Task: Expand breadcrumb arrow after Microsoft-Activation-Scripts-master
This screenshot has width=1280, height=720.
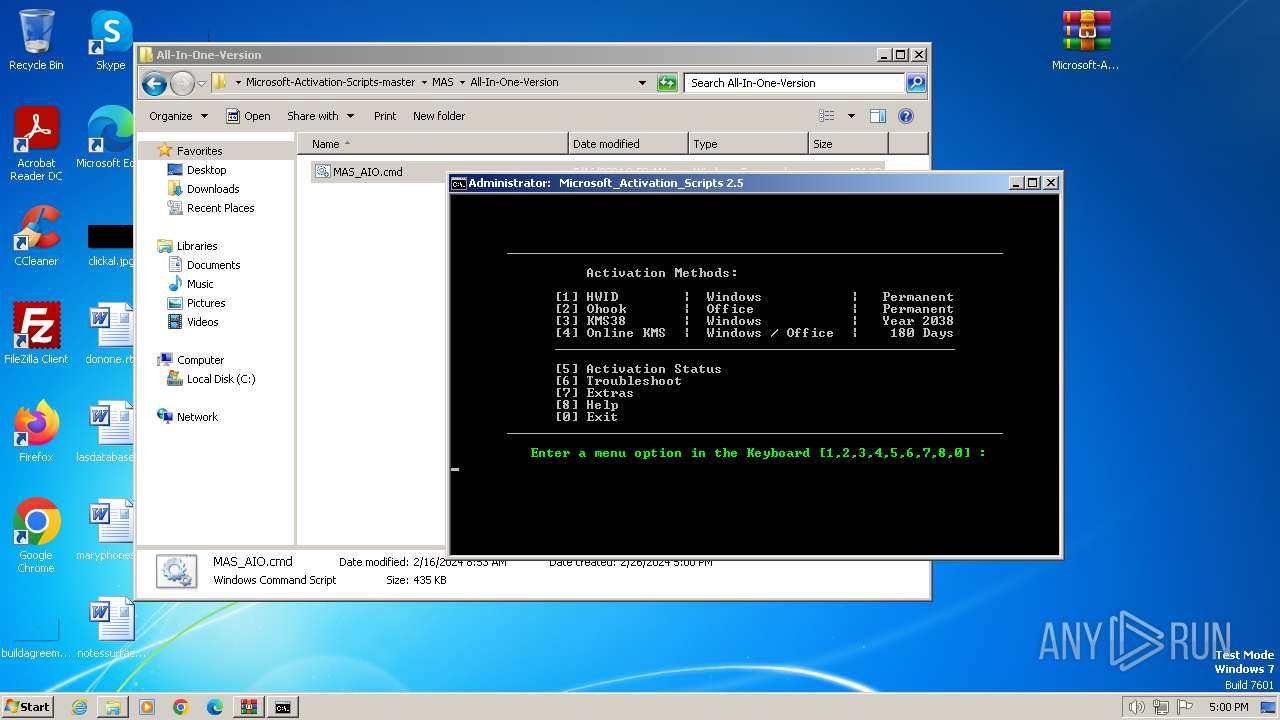Action: 423,83
